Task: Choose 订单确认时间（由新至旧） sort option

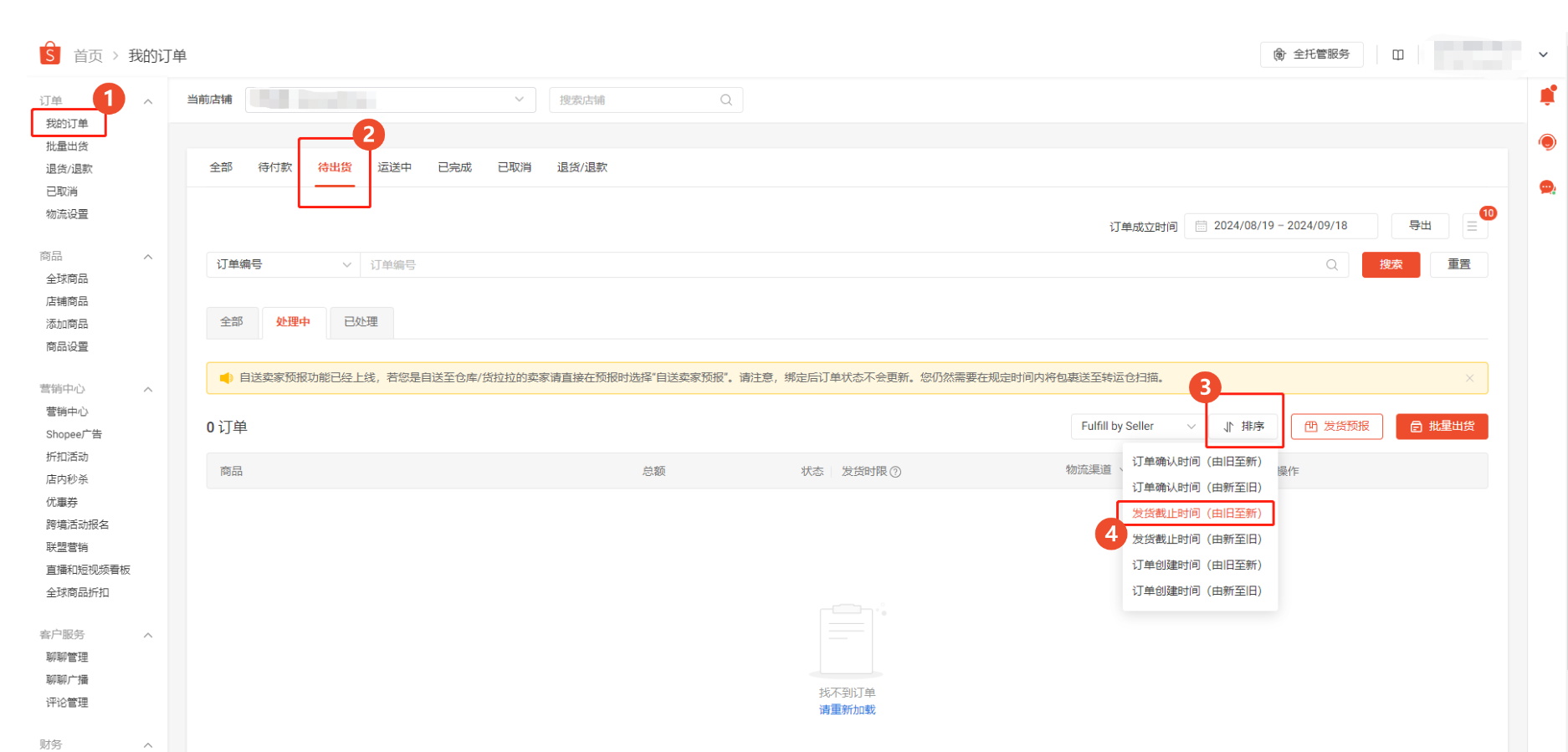Action: click(x=1197, y=488)
